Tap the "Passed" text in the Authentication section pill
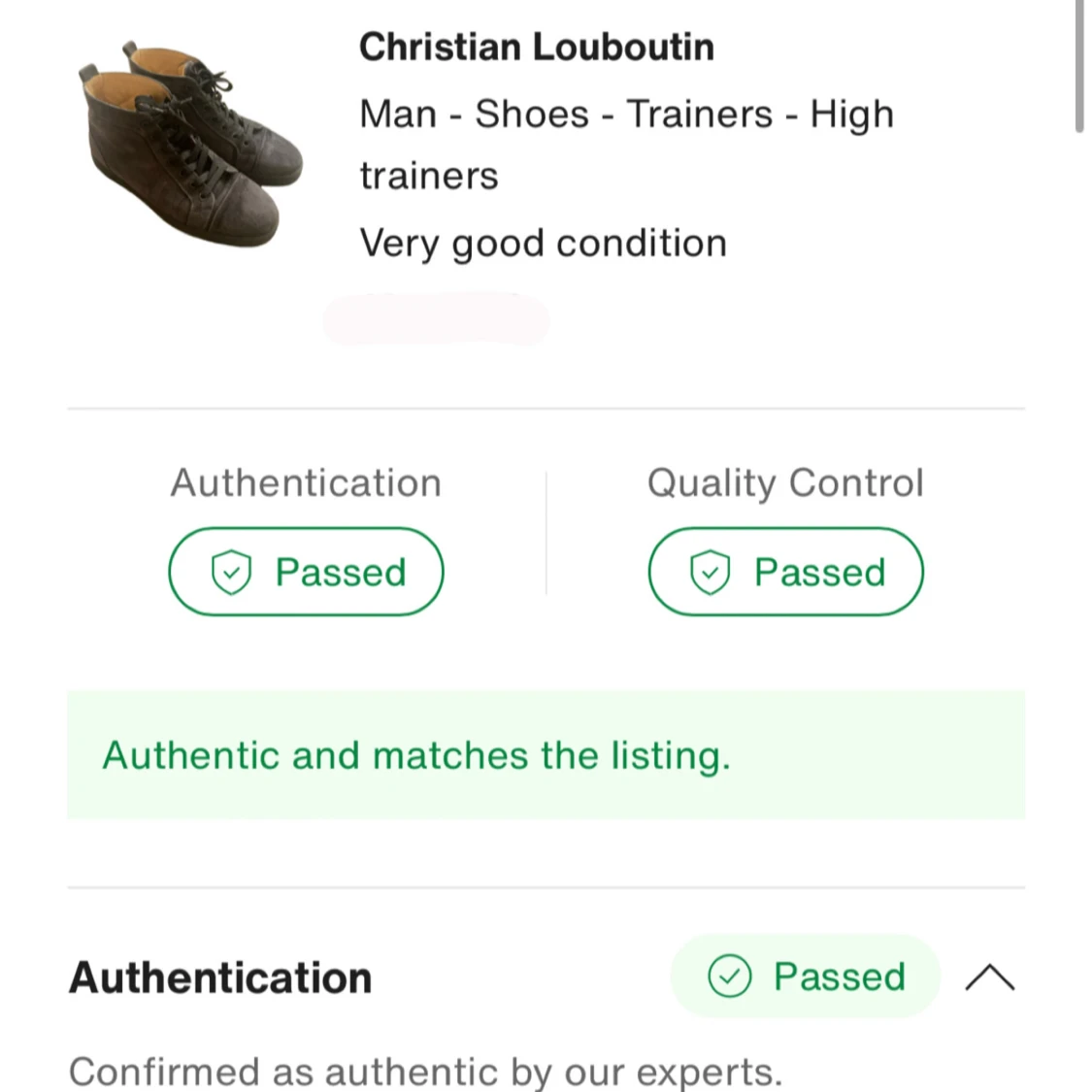Screen dimensions: 1092x1092 tap(839, 976)
